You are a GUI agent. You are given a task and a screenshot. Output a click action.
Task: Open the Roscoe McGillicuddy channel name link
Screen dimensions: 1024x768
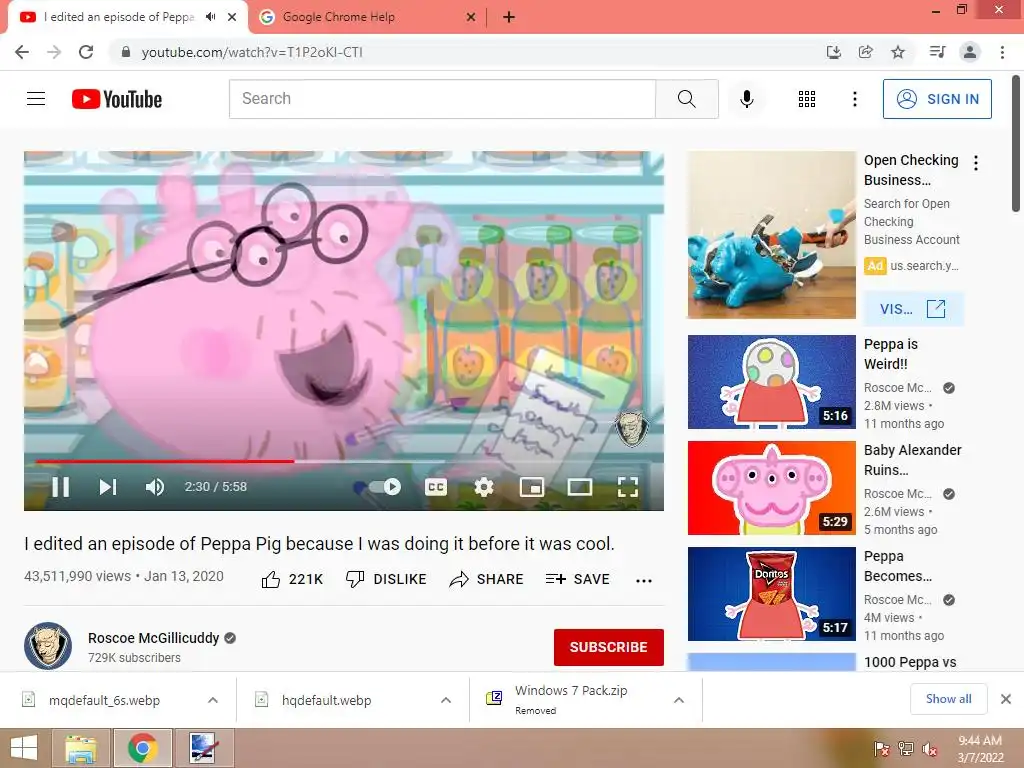(153, 638)
